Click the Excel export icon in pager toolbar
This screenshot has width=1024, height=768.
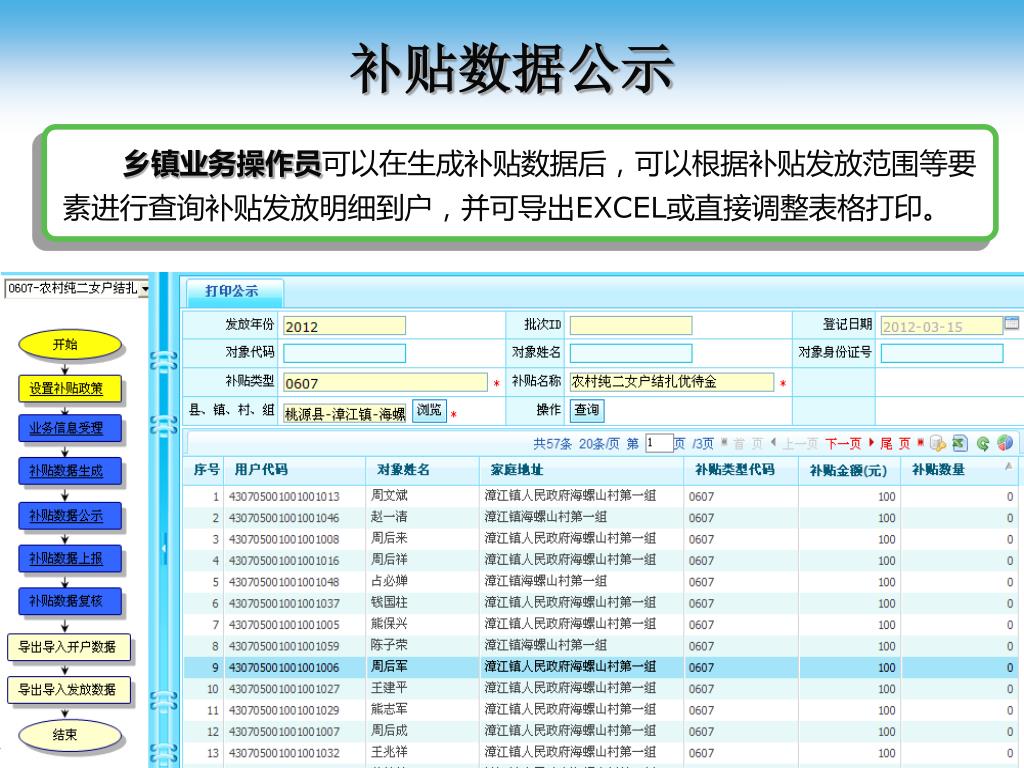[x=960, y=443]
